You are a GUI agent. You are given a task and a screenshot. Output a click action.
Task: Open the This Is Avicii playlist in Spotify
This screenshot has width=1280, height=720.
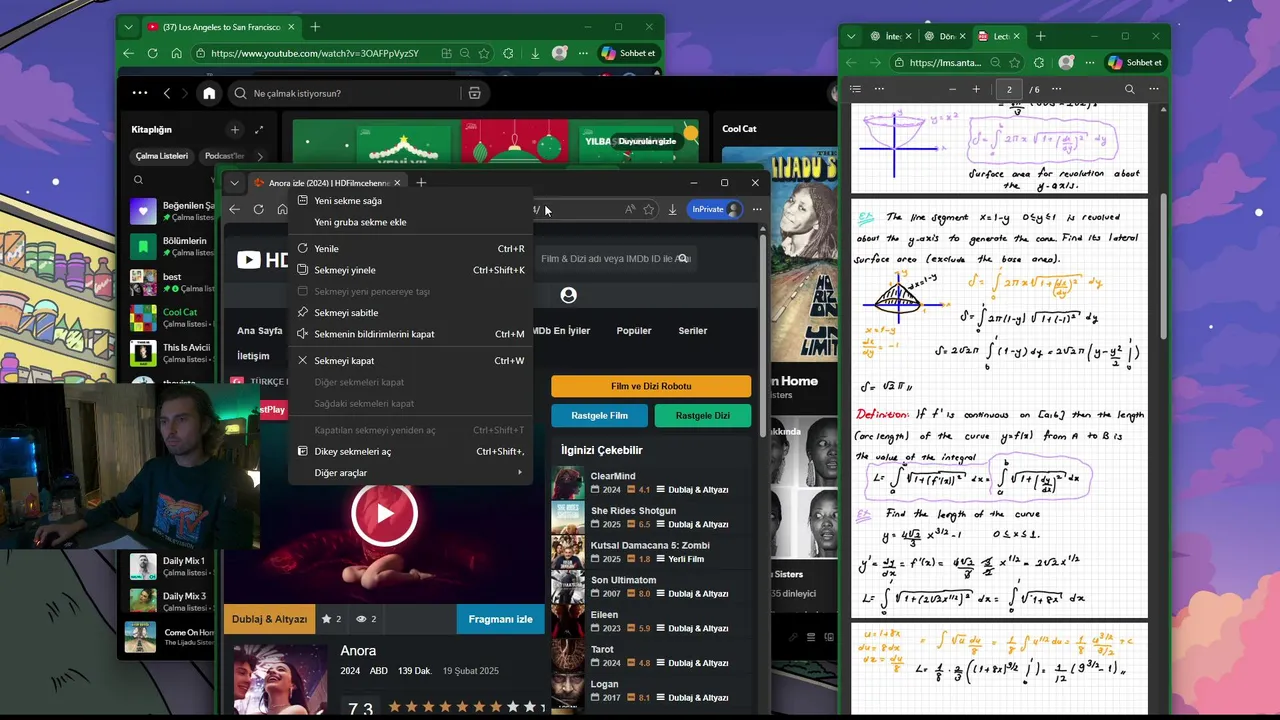click(173, 353)
